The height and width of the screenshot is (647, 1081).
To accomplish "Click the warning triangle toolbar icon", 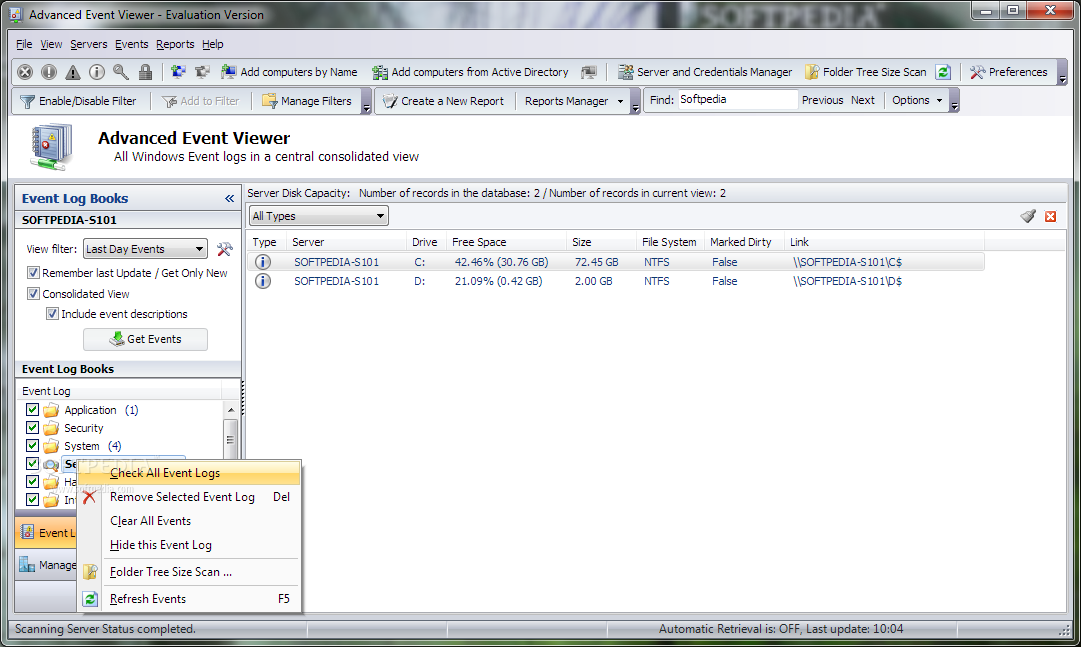I will [x=72, y=72].
